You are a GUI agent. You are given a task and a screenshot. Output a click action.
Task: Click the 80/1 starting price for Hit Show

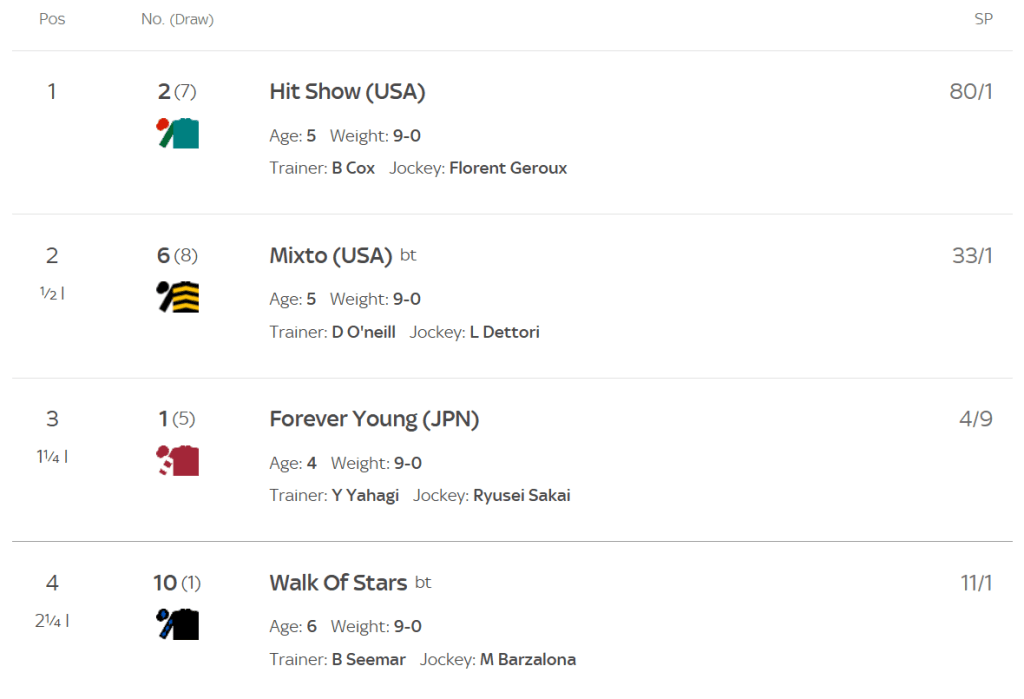tap(970, 92)
